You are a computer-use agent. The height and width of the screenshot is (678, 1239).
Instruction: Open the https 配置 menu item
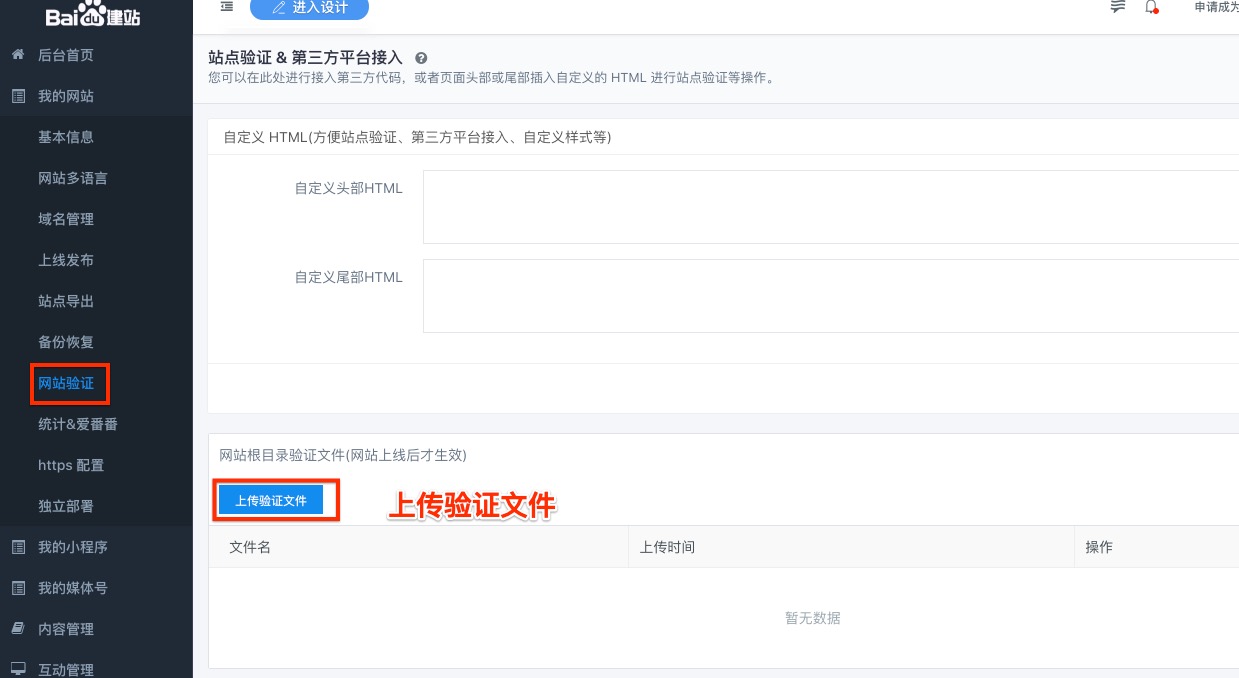tap(71, 465)
